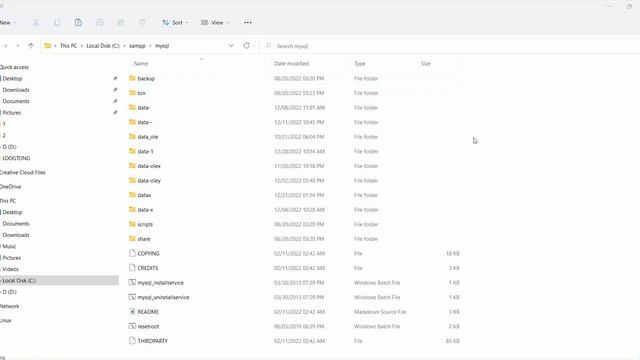Select the data-x folder row

295,209
